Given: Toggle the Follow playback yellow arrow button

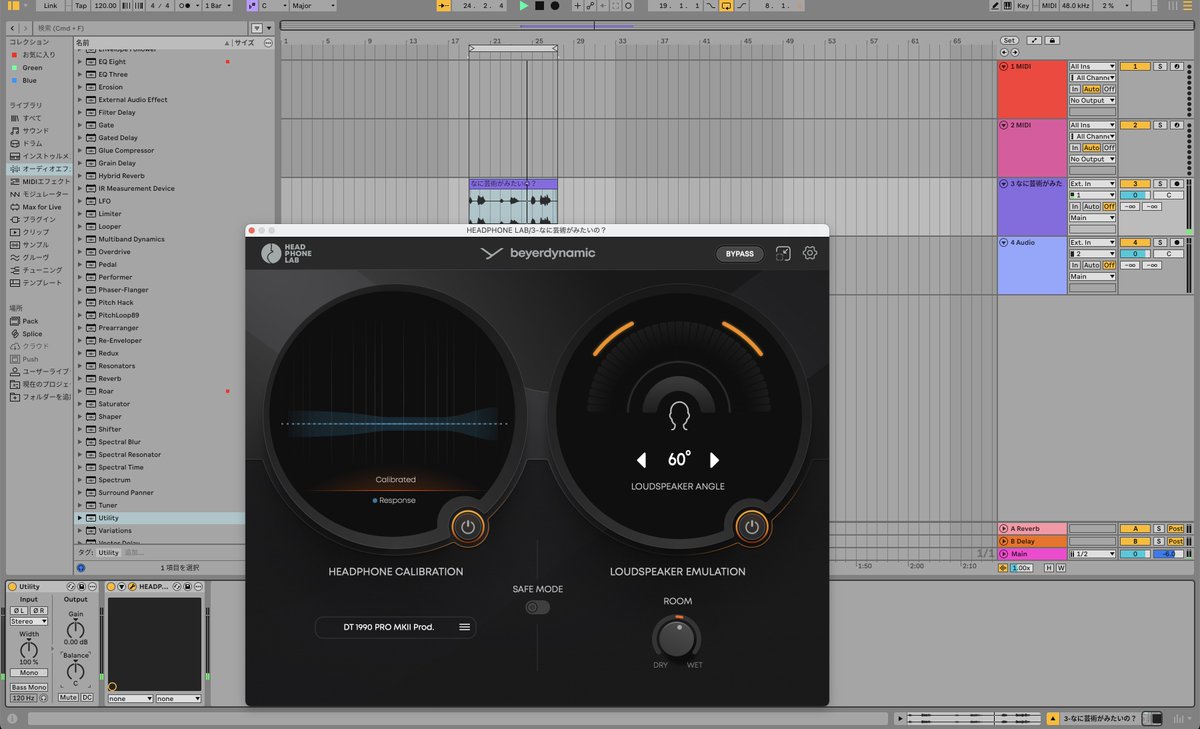Looking at the screenshot, I should click(444, 6).
